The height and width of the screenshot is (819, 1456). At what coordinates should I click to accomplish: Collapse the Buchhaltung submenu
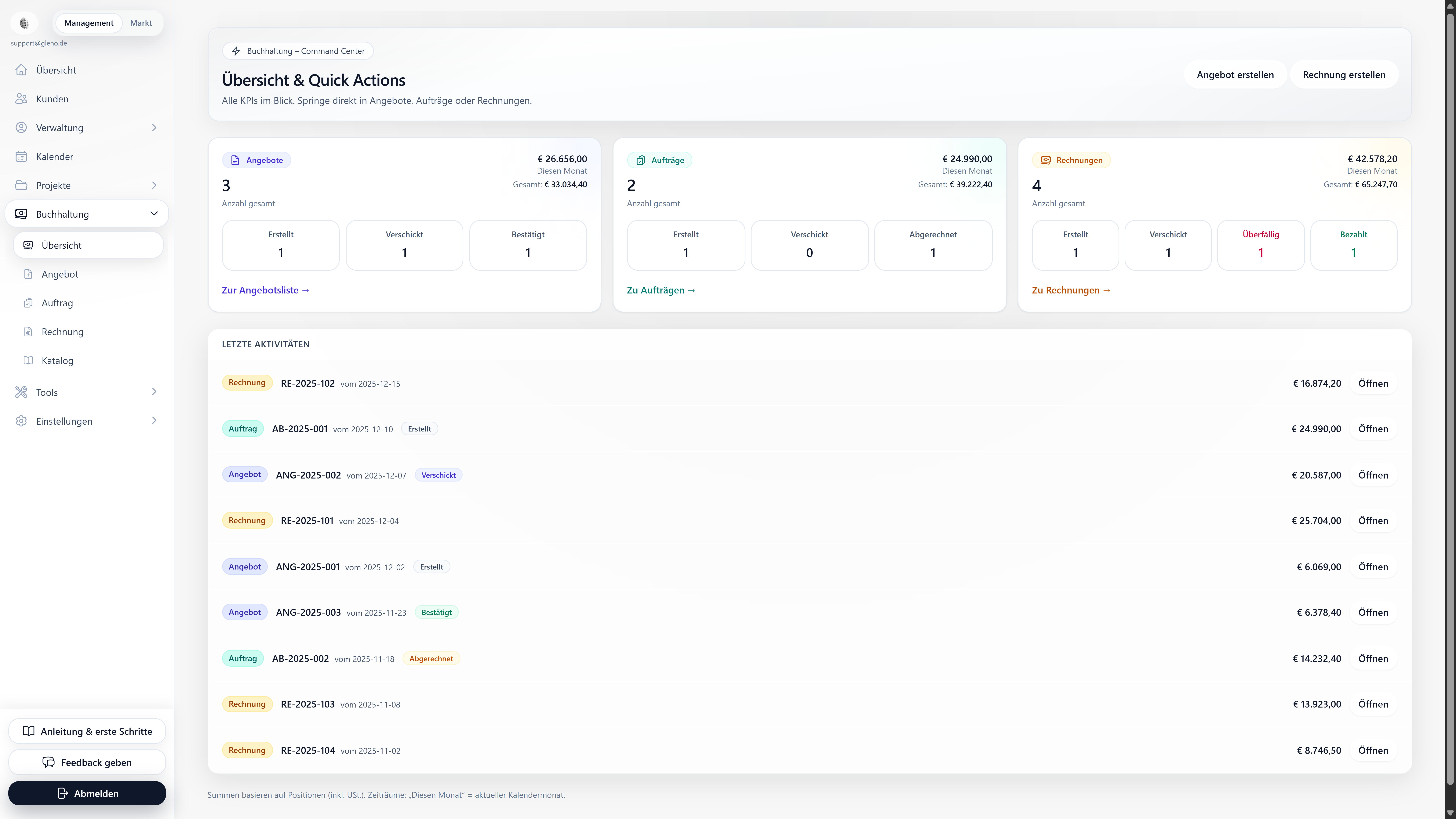click(154, 214)
